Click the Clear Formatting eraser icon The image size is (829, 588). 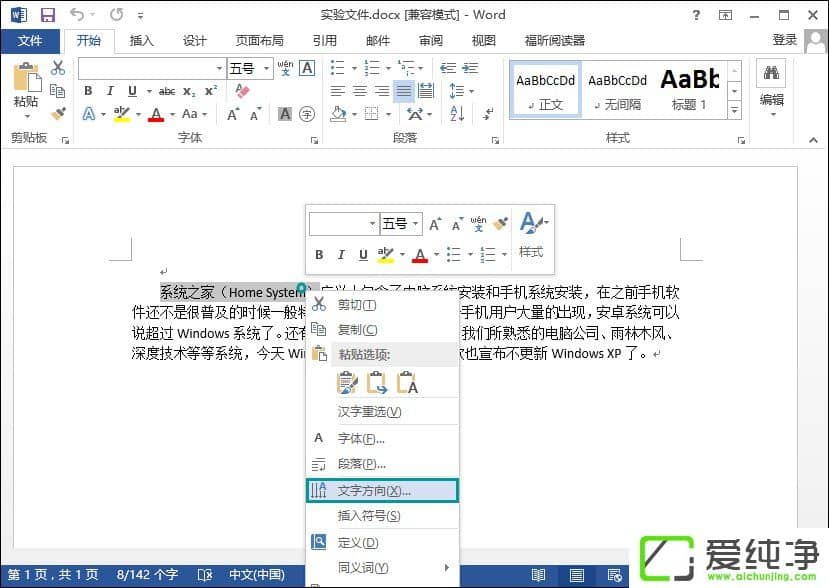[241, 91]
